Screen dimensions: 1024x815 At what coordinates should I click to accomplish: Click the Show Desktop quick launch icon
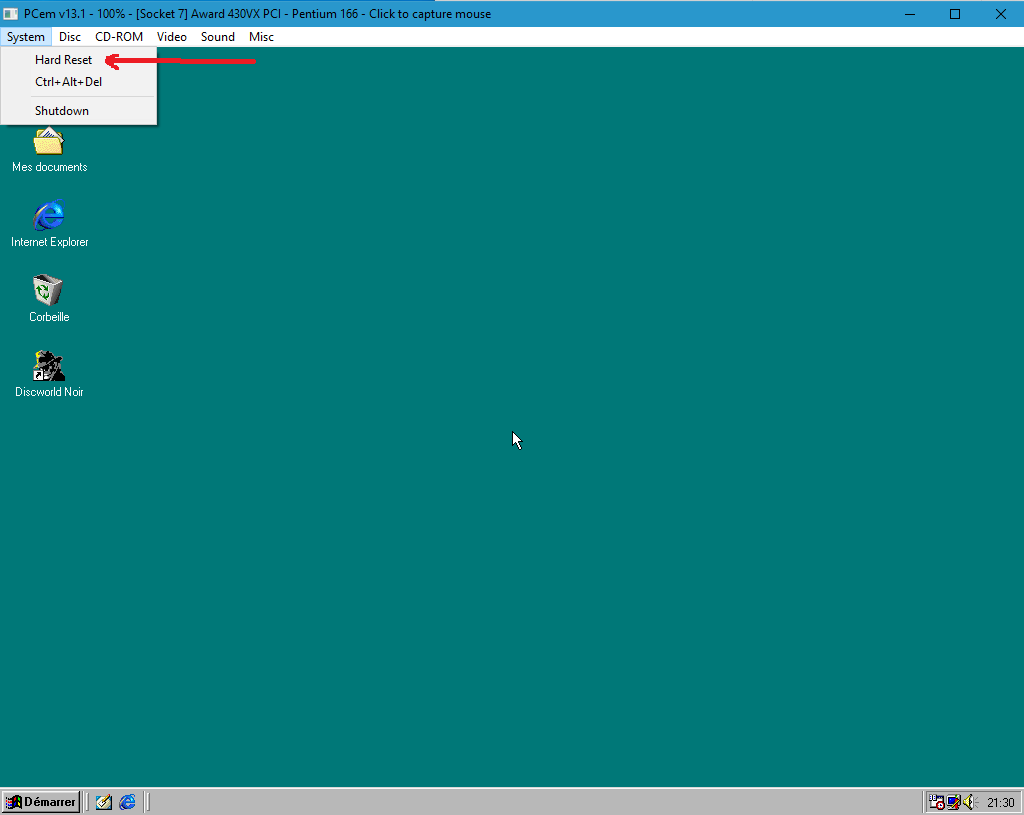tap(104, 802)
